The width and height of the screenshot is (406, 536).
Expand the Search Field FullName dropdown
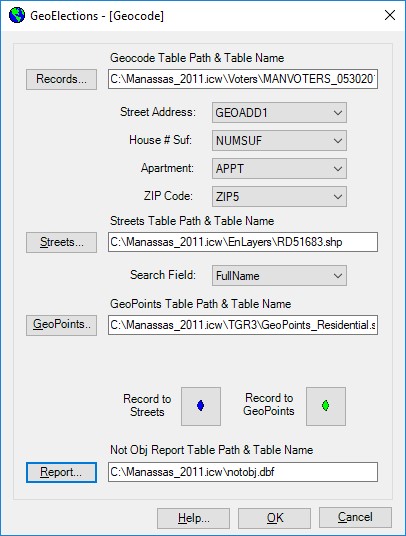click(279, 276)
